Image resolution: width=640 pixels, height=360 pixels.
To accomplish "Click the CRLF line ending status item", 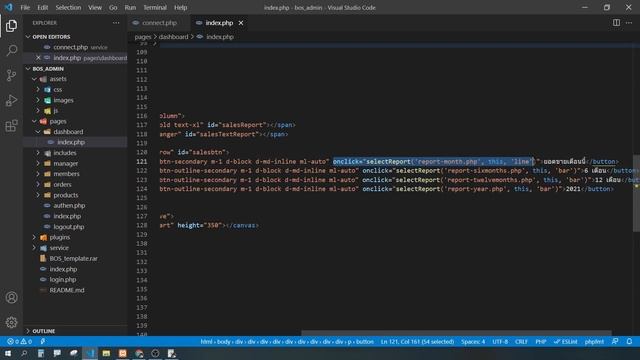I will [521, 341].
